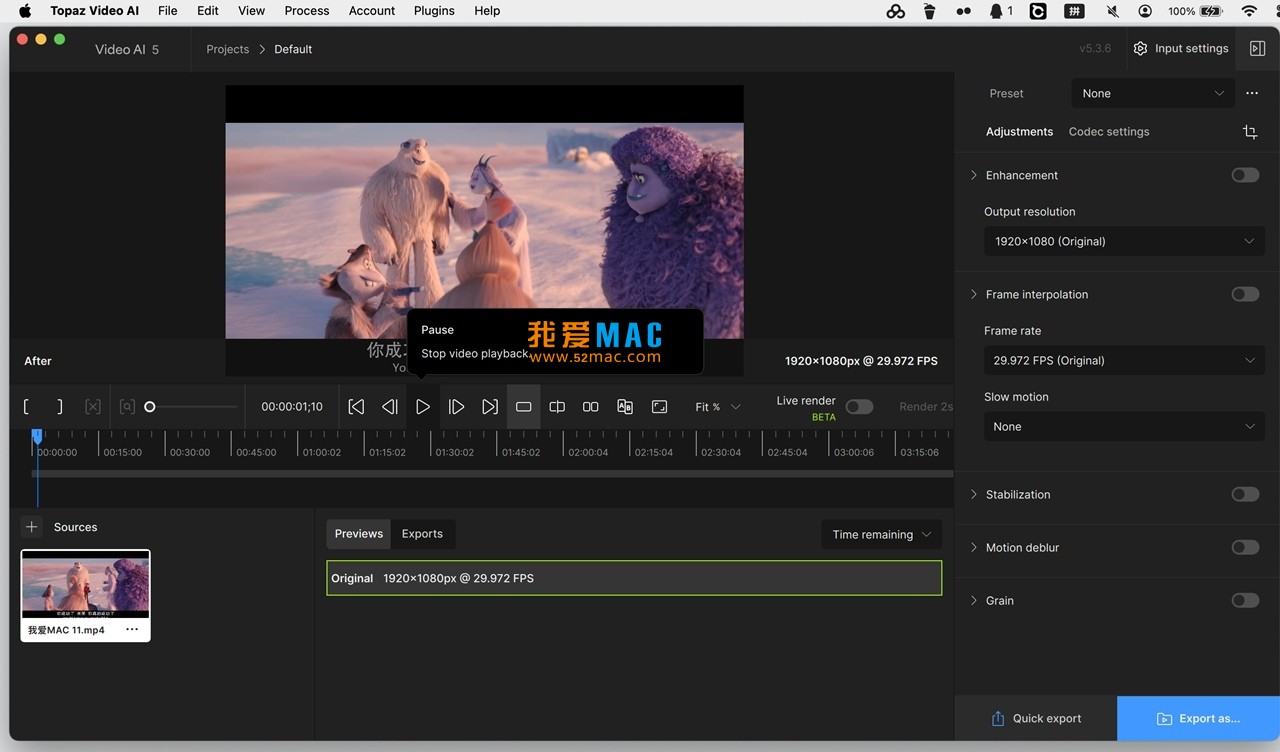Open Output resolution dropdown
This screenshot has width=1280, height=752.
point(1124,241)
